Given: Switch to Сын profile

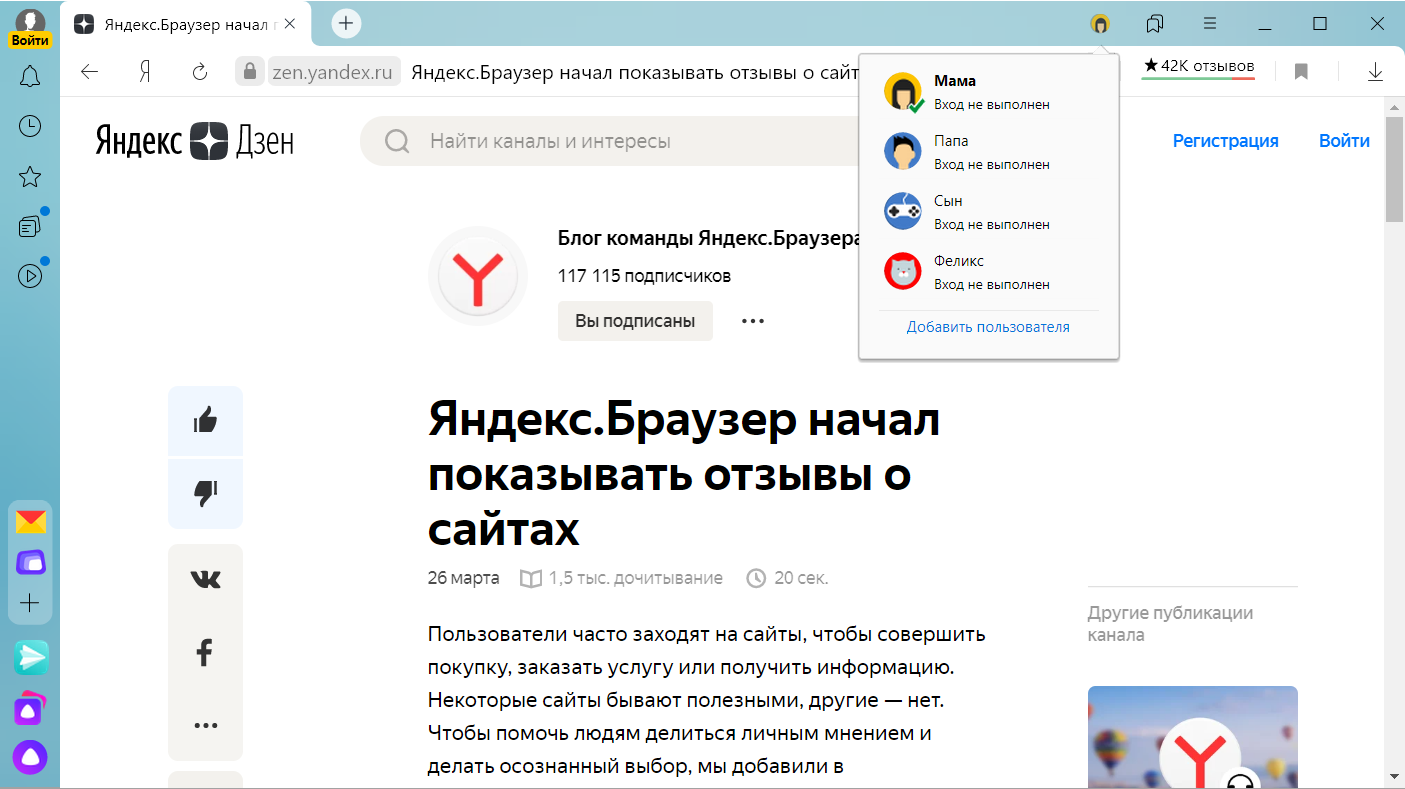Looking at the screenshot, I should (988, 212).
